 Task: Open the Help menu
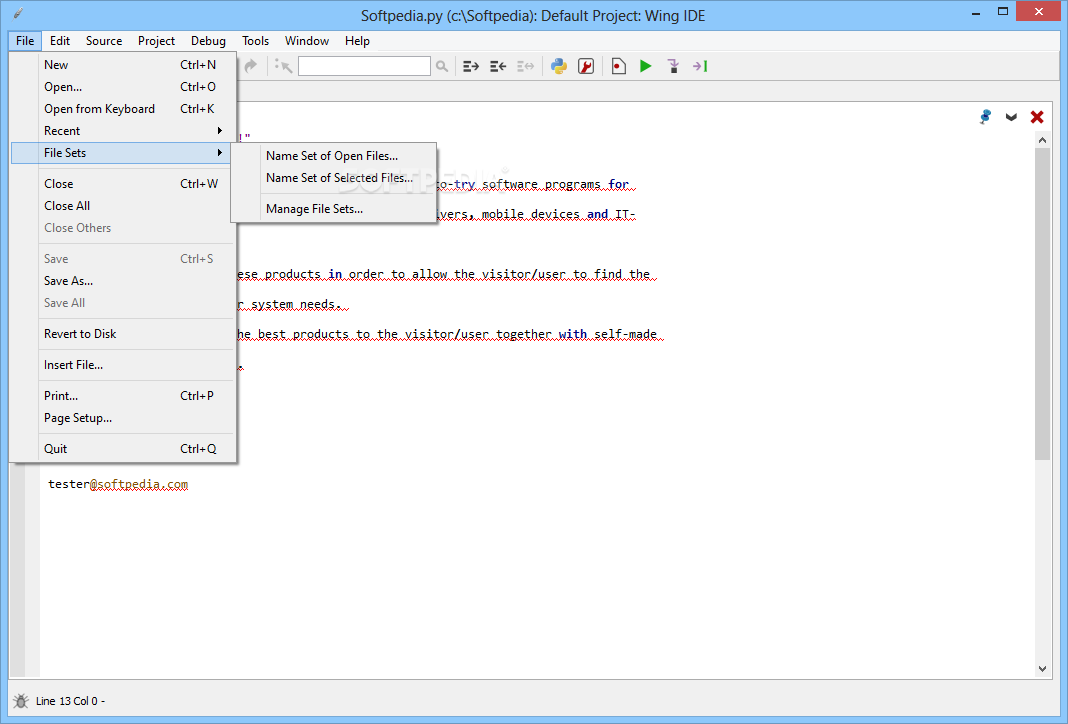[x=357, y=41]
